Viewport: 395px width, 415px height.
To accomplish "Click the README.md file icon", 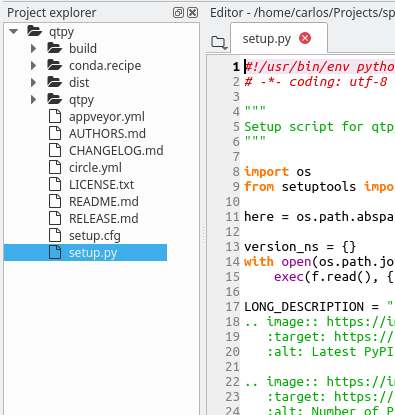I will tap(55, 201).
